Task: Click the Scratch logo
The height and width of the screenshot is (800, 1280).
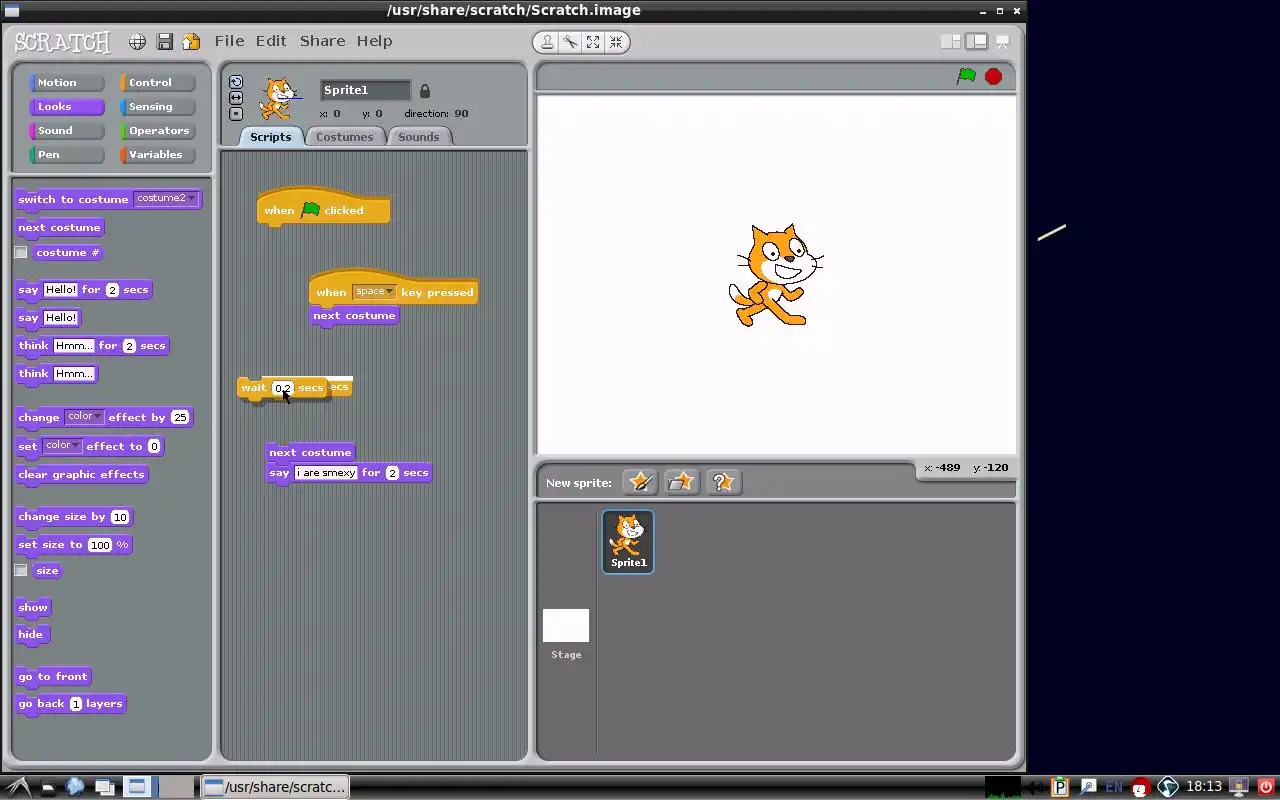Action: (63, 42)
